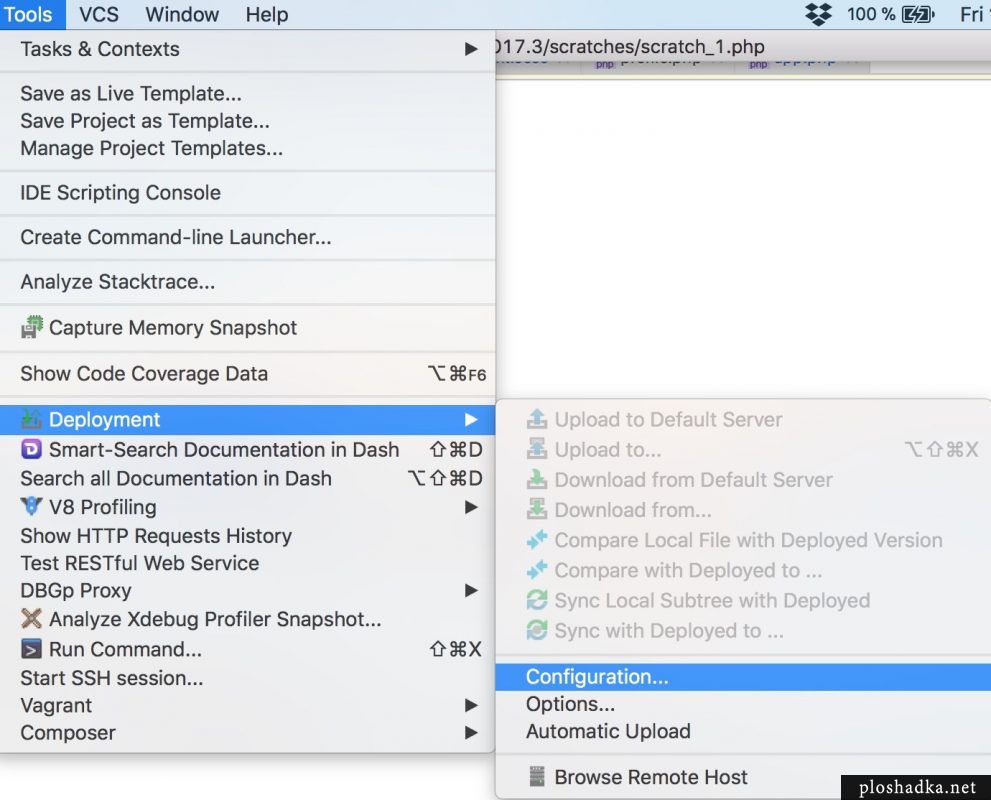Click the V8 Profiling icon
The height and width of the screenshot is (800, 991).
pyautogui.click(x=32, y=507)
